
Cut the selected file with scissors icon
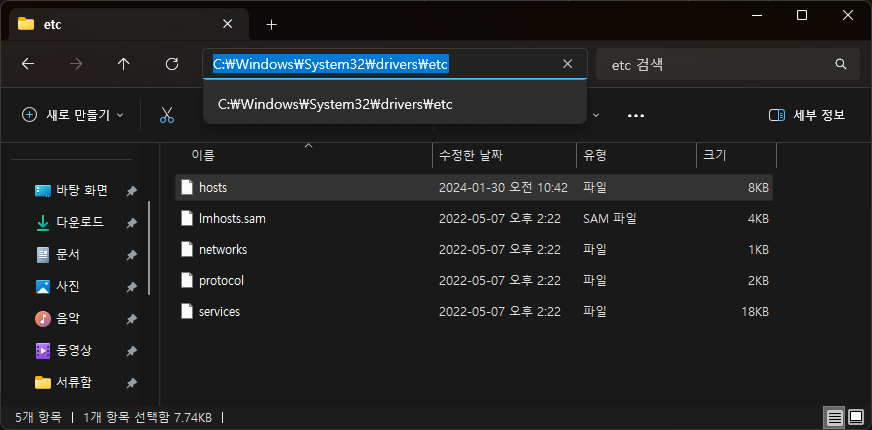tap(167, 115)
